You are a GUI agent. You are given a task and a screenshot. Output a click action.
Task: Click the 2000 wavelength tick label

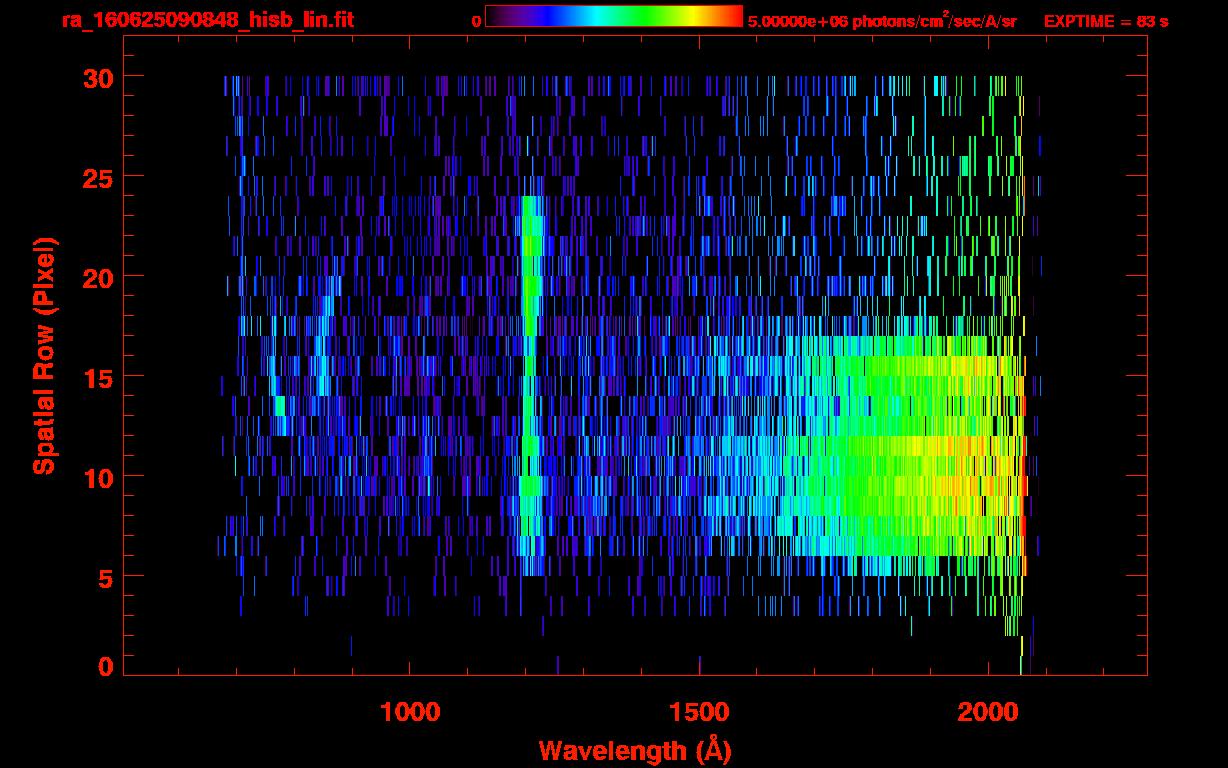tap(988, 712)
